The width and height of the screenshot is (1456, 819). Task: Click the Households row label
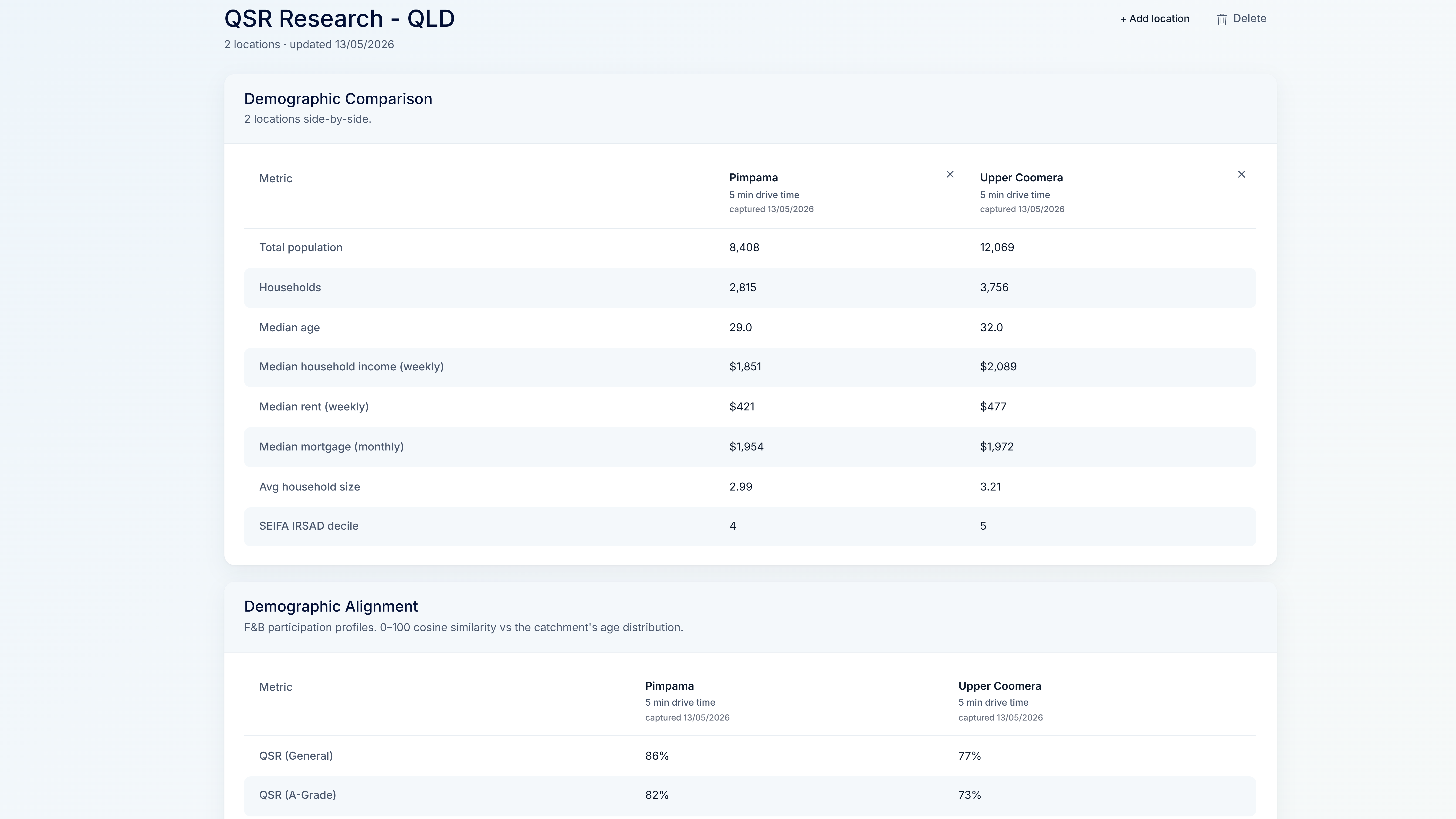(x=290, y=288)
